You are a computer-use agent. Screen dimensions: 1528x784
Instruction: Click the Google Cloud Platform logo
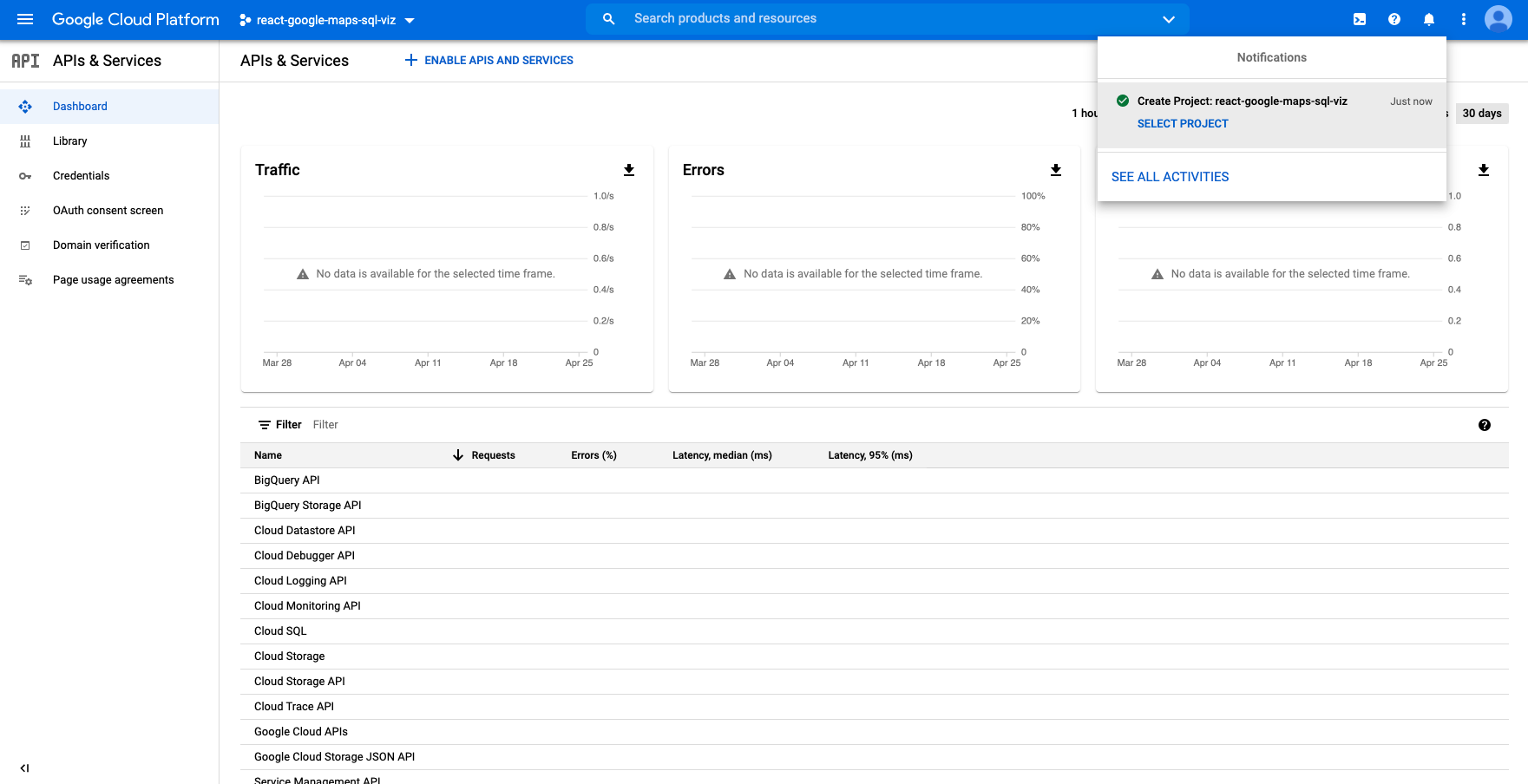tap(135, 19)
